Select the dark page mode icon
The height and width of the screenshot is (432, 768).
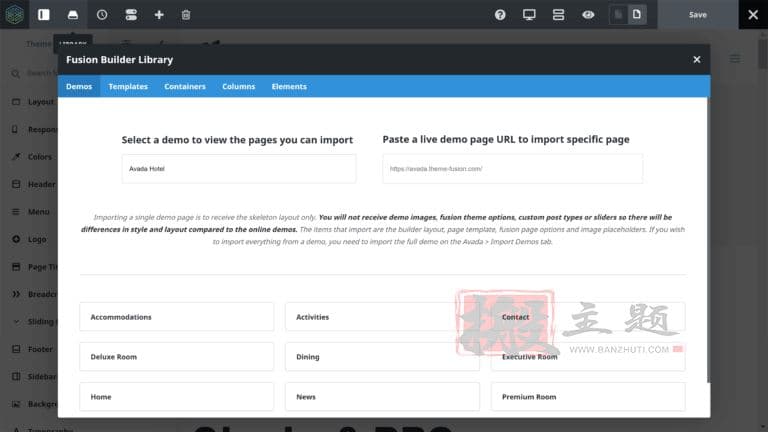pyautogui.click(x=619, y=15)
